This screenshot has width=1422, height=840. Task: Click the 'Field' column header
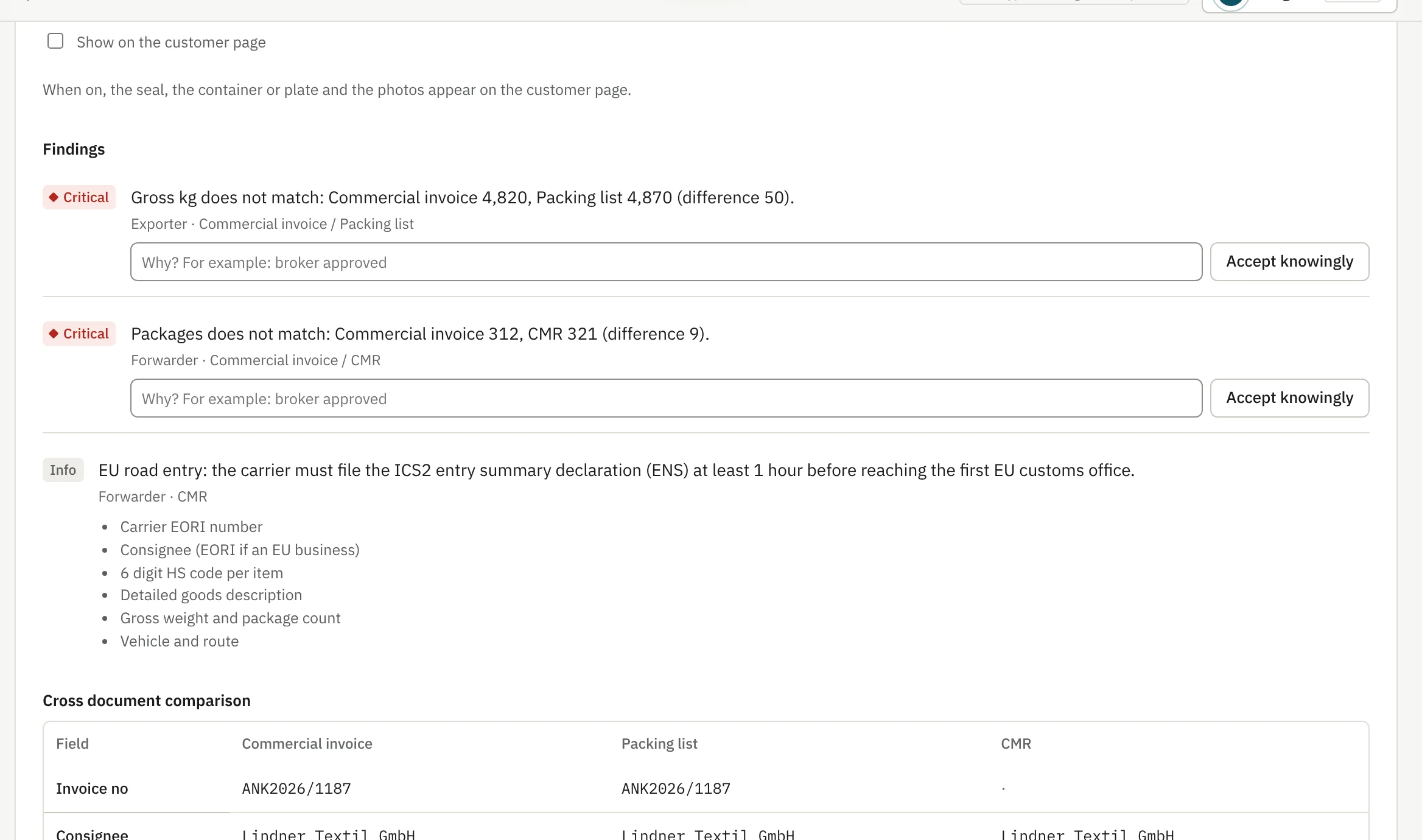coord(72,744)
